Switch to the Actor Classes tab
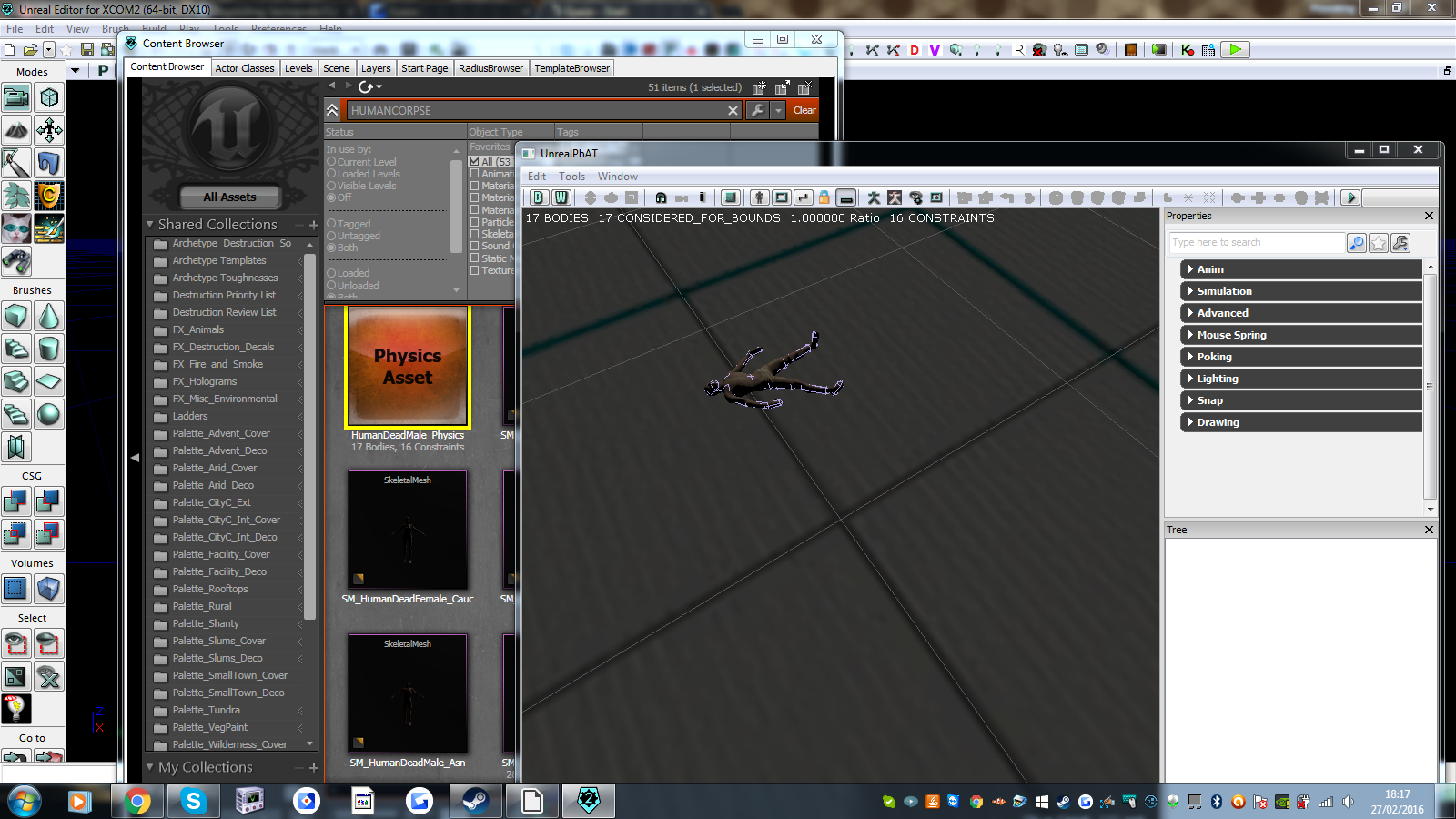The width and height of the screenshot is (1456, 819). [x=245, y=68]
